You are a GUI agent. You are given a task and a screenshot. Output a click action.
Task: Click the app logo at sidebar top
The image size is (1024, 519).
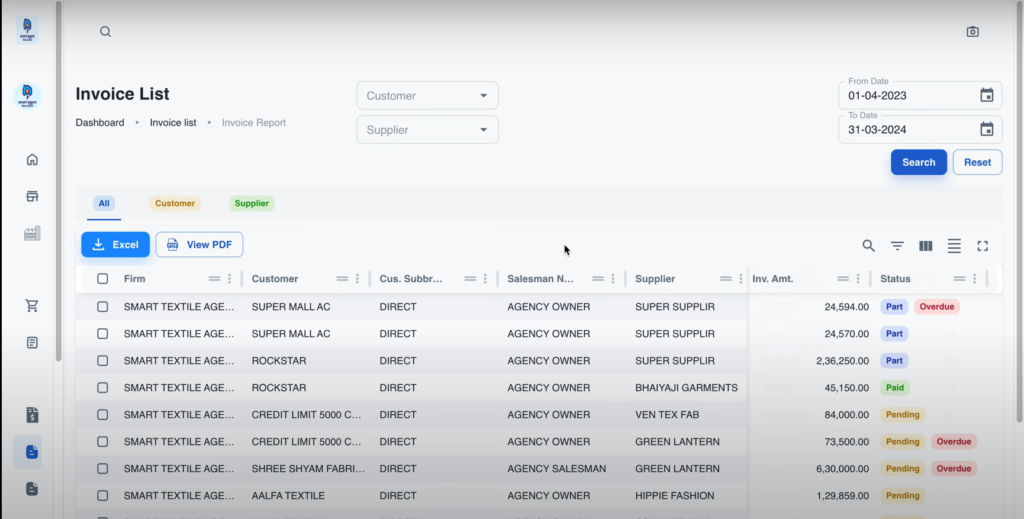[x=27, y=30]
